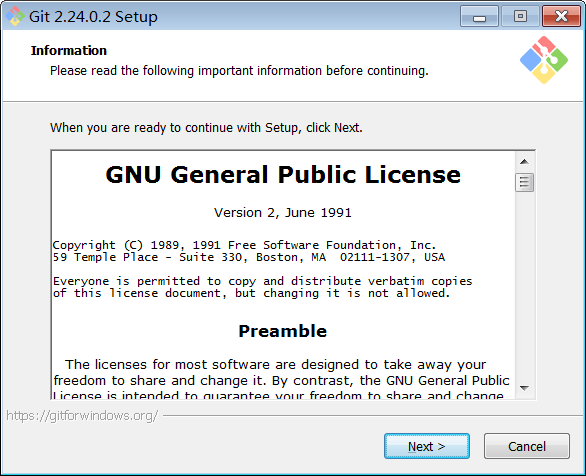Close the Git Setup window
Viewport: 586px width, 476px height.
point(561,16)
